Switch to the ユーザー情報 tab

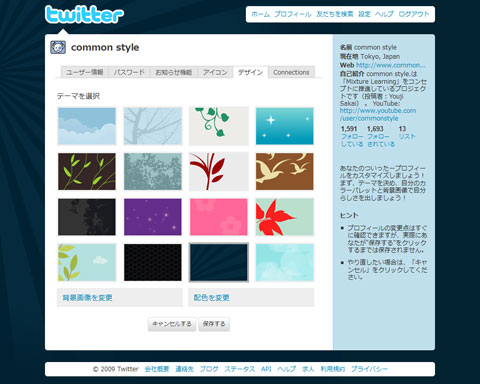[x=85, y=72]
